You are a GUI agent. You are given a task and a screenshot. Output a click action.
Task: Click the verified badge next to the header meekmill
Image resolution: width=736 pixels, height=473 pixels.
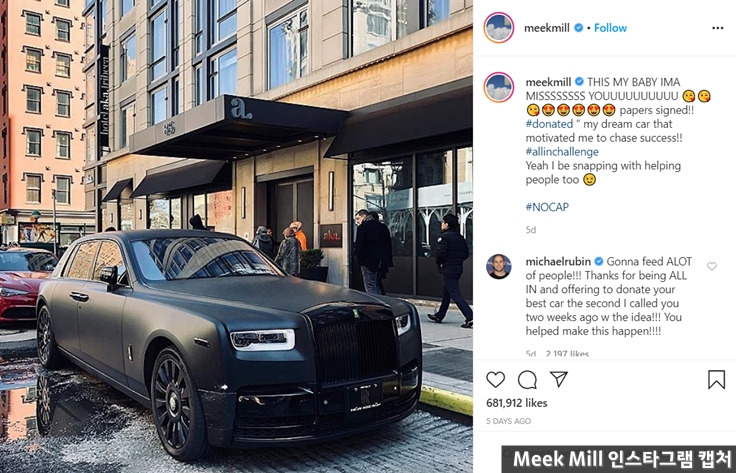pyautogui.click(x=578, y=28)
